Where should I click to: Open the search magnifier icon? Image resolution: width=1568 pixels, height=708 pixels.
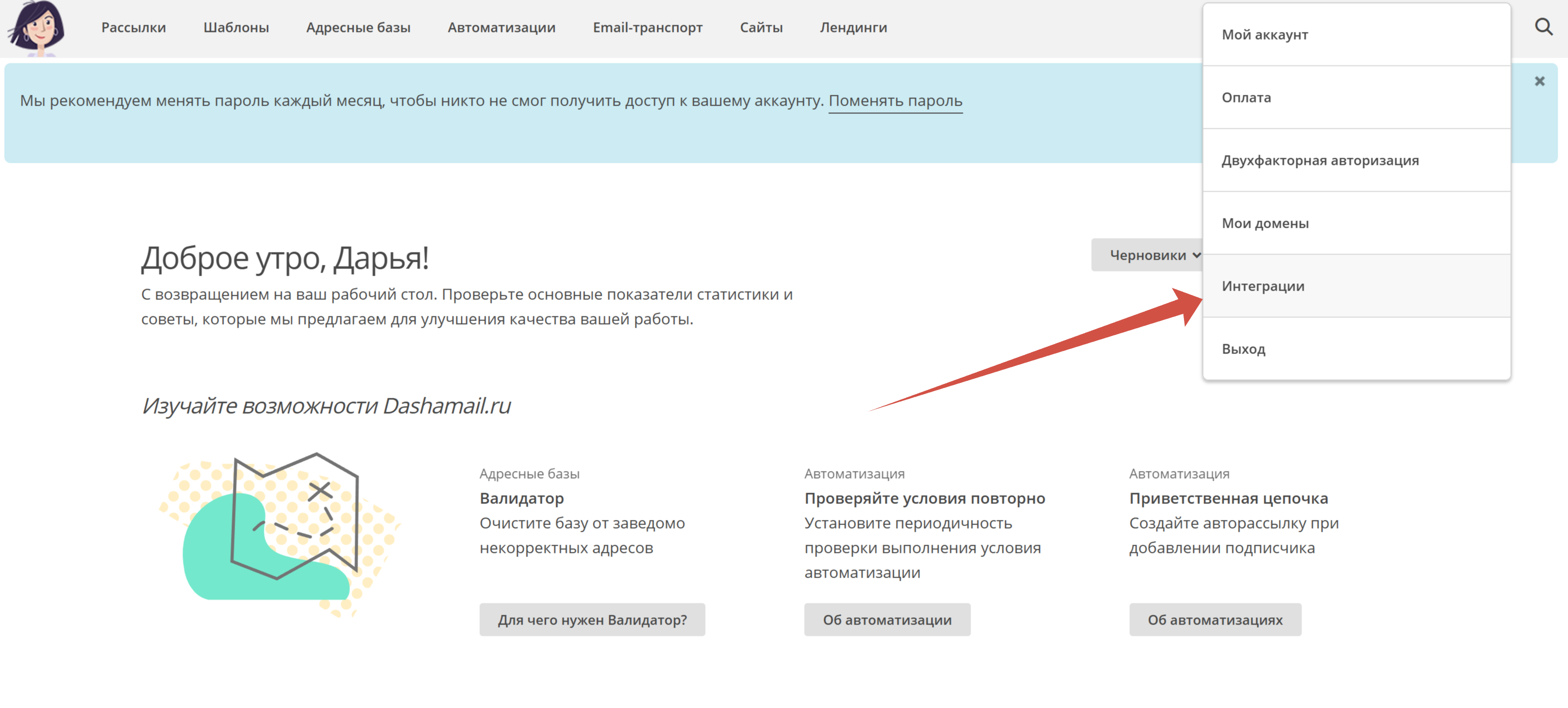click(x=1543, y=27)
